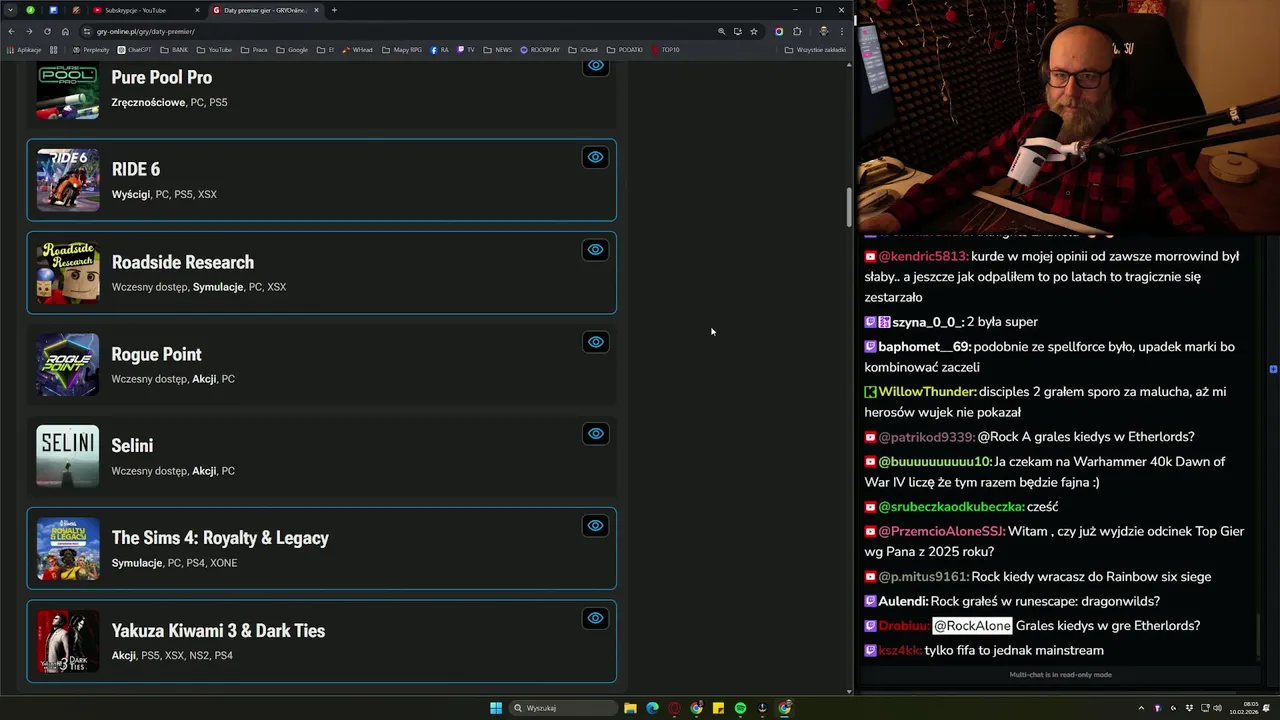Open the Yakuza Kiwami 3 cover thumbnail
Screen dimensions: 1280x720
68,641
